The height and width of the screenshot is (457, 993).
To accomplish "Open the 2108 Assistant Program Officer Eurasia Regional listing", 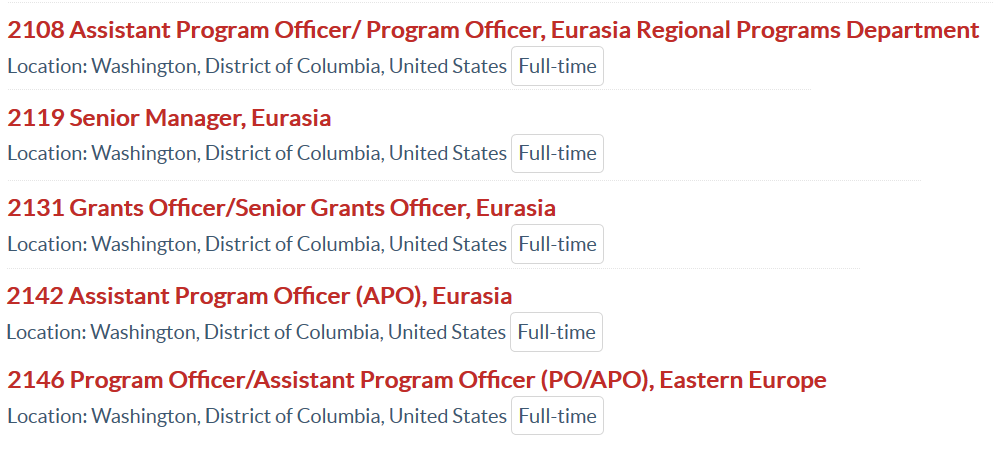I will (x=493, y=30).
